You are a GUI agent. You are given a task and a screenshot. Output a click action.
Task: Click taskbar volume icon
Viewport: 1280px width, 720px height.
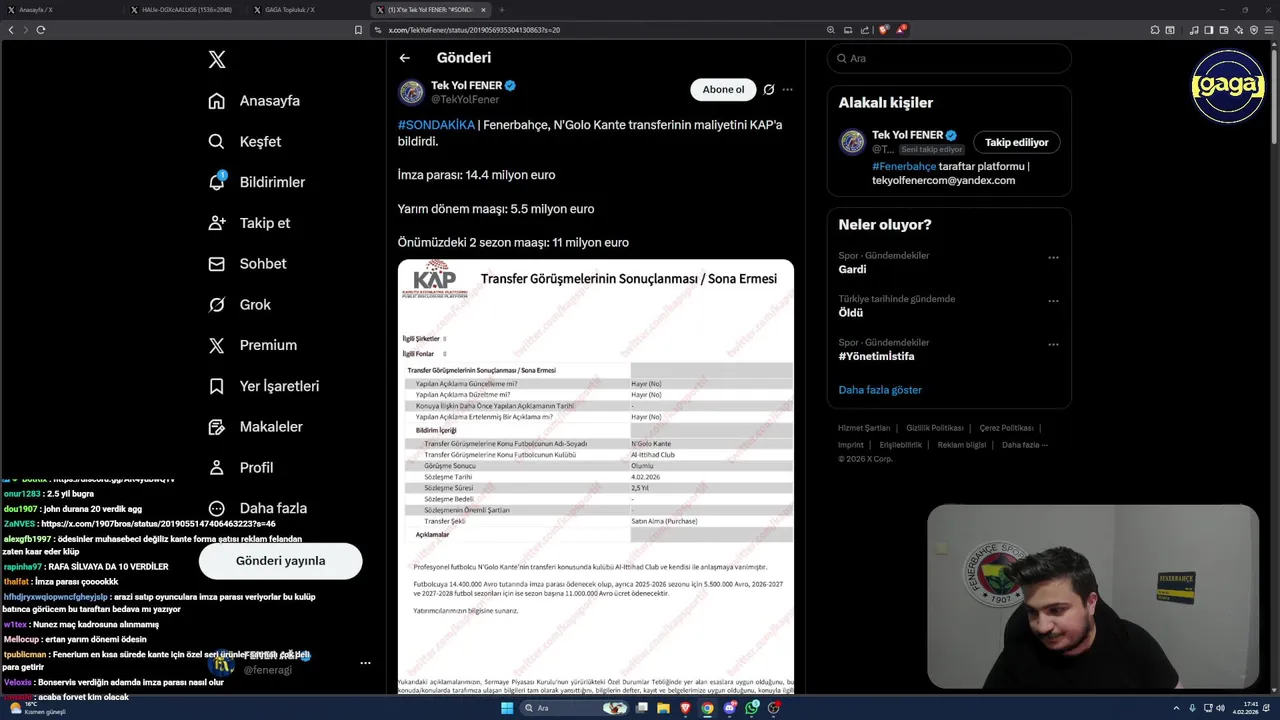tap(1220, 708)
